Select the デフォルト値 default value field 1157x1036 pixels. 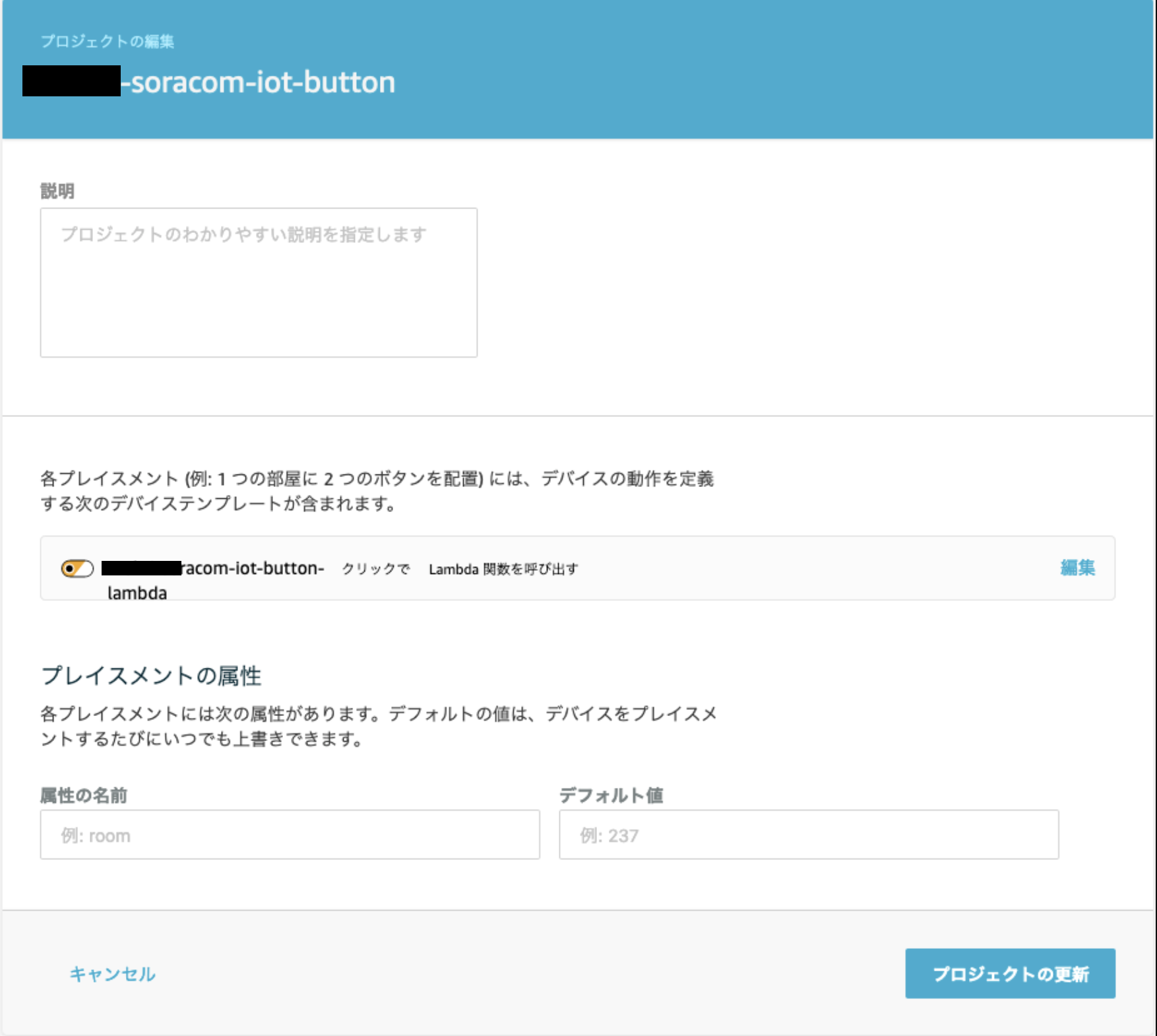pos(808,835)
